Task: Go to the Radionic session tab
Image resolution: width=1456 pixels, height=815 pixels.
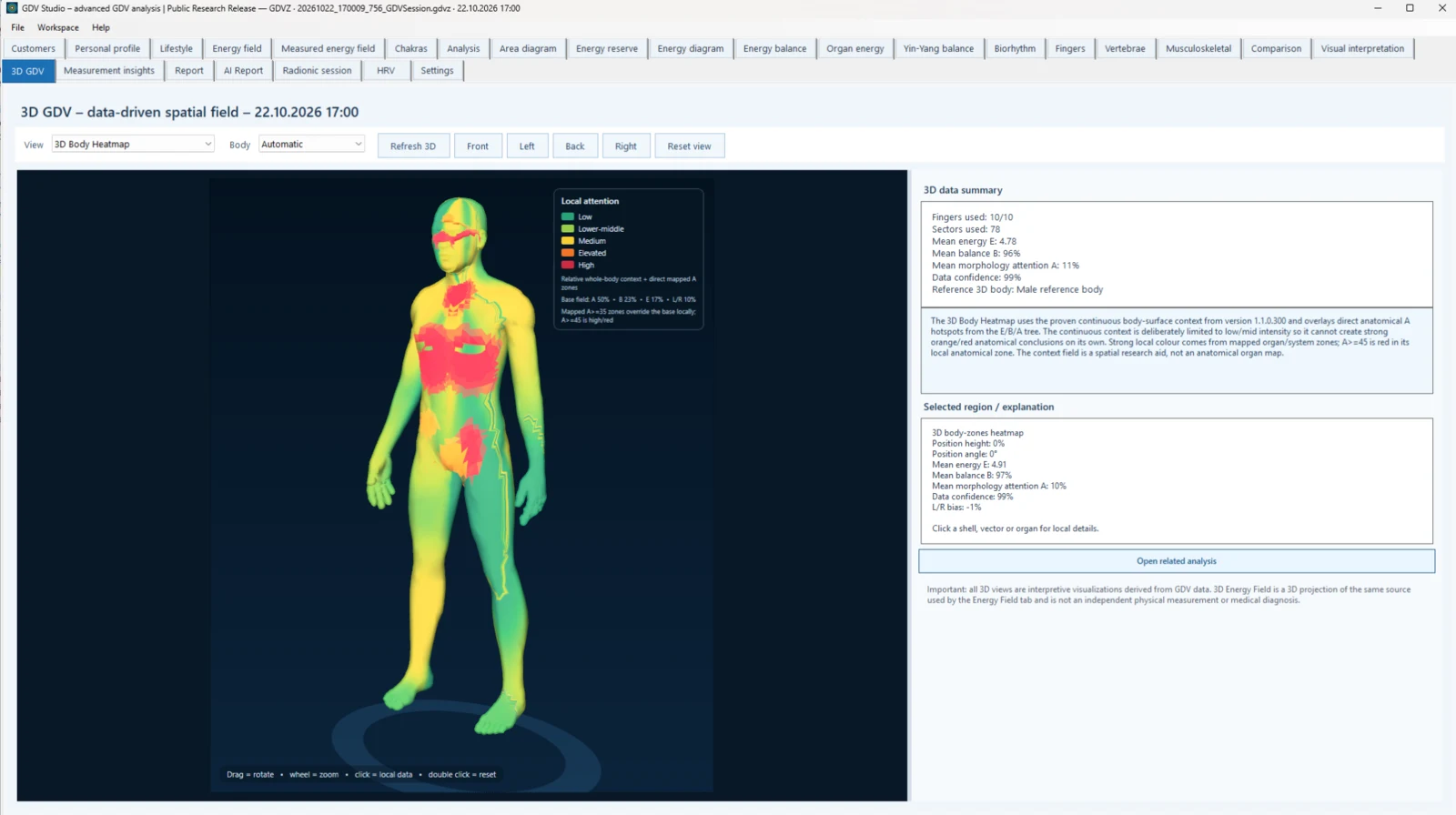Action: coord(317,71)
